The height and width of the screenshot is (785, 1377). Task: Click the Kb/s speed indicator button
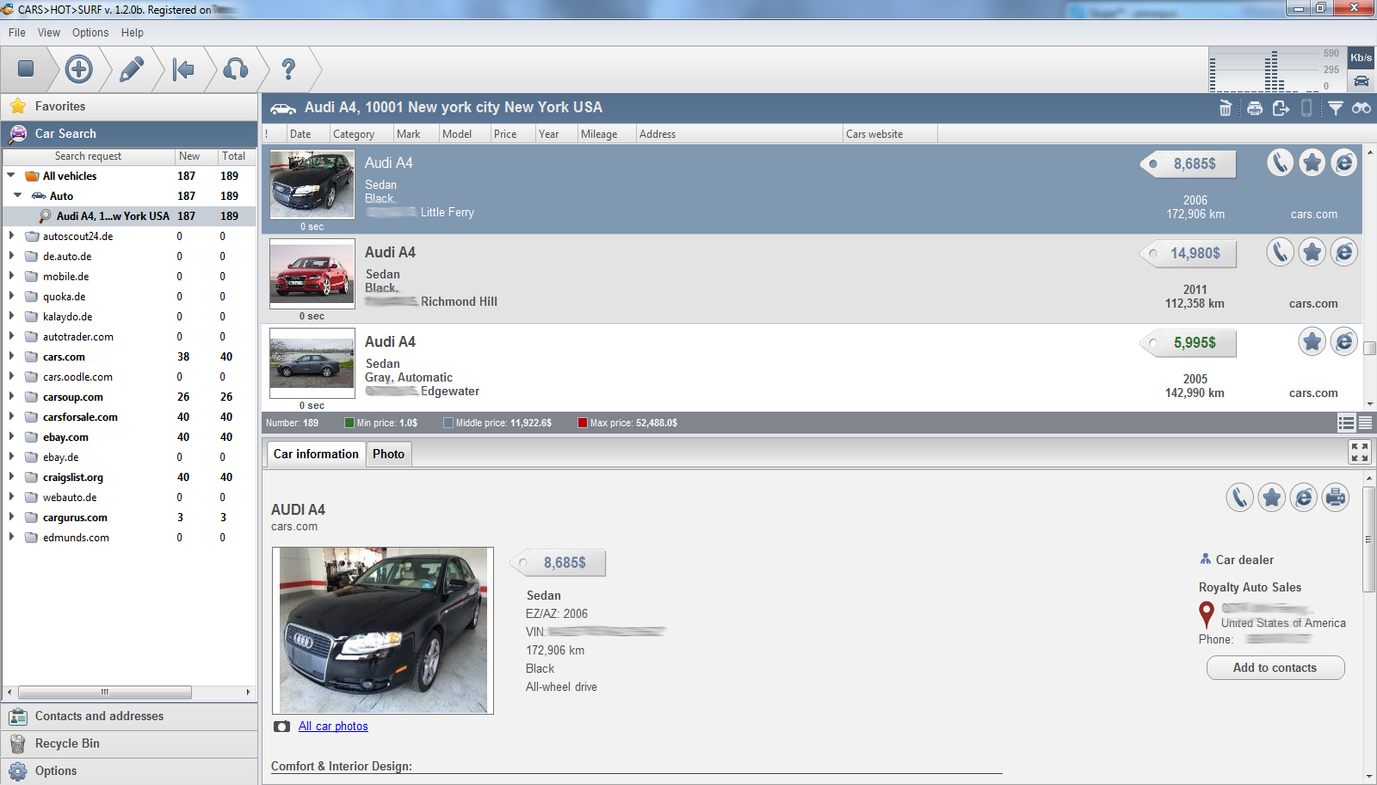tap(1361, 57)
